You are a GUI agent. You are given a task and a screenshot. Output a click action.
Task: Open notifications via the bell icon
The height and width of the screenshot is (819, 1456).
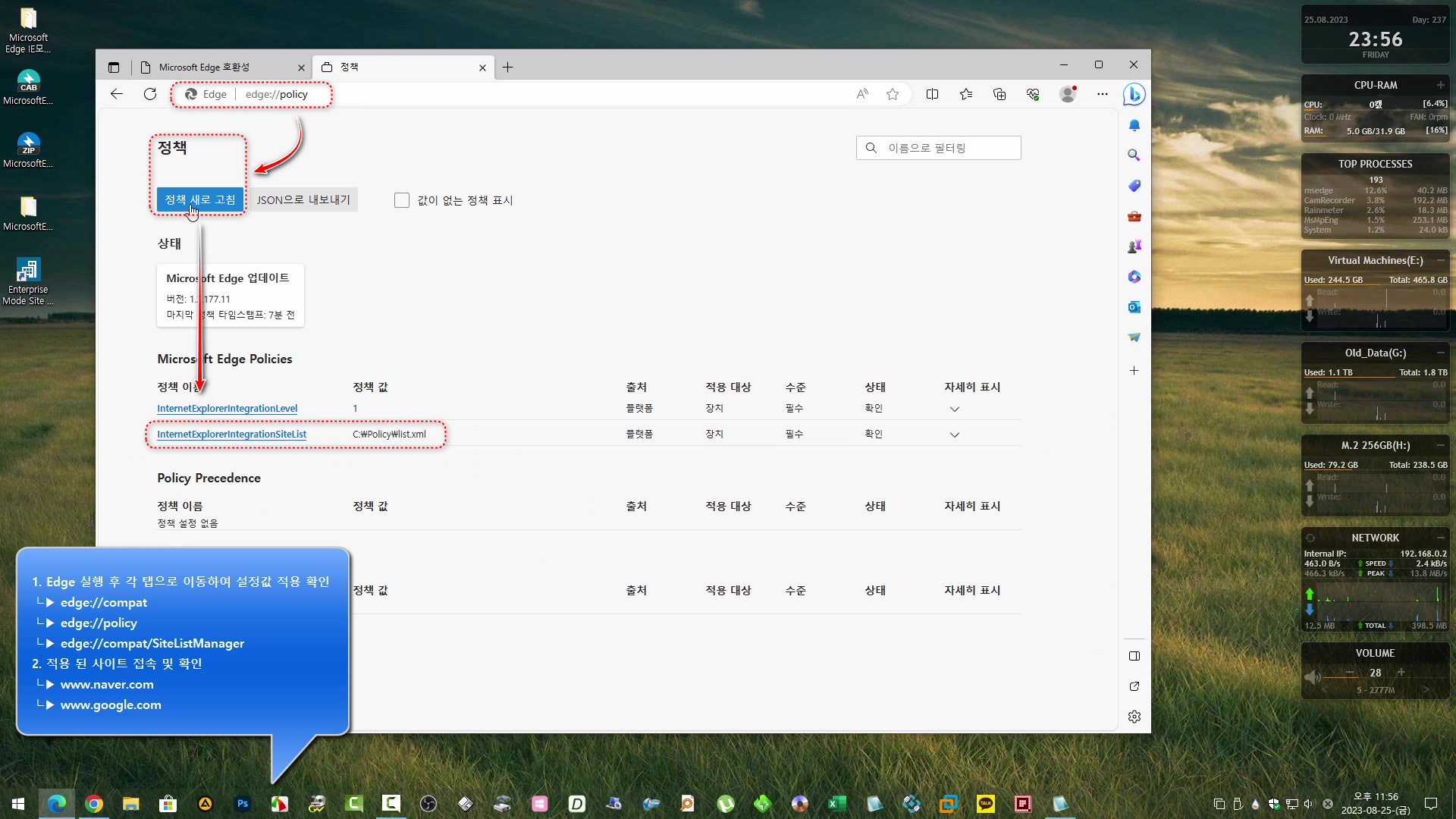pos(1134,125)
